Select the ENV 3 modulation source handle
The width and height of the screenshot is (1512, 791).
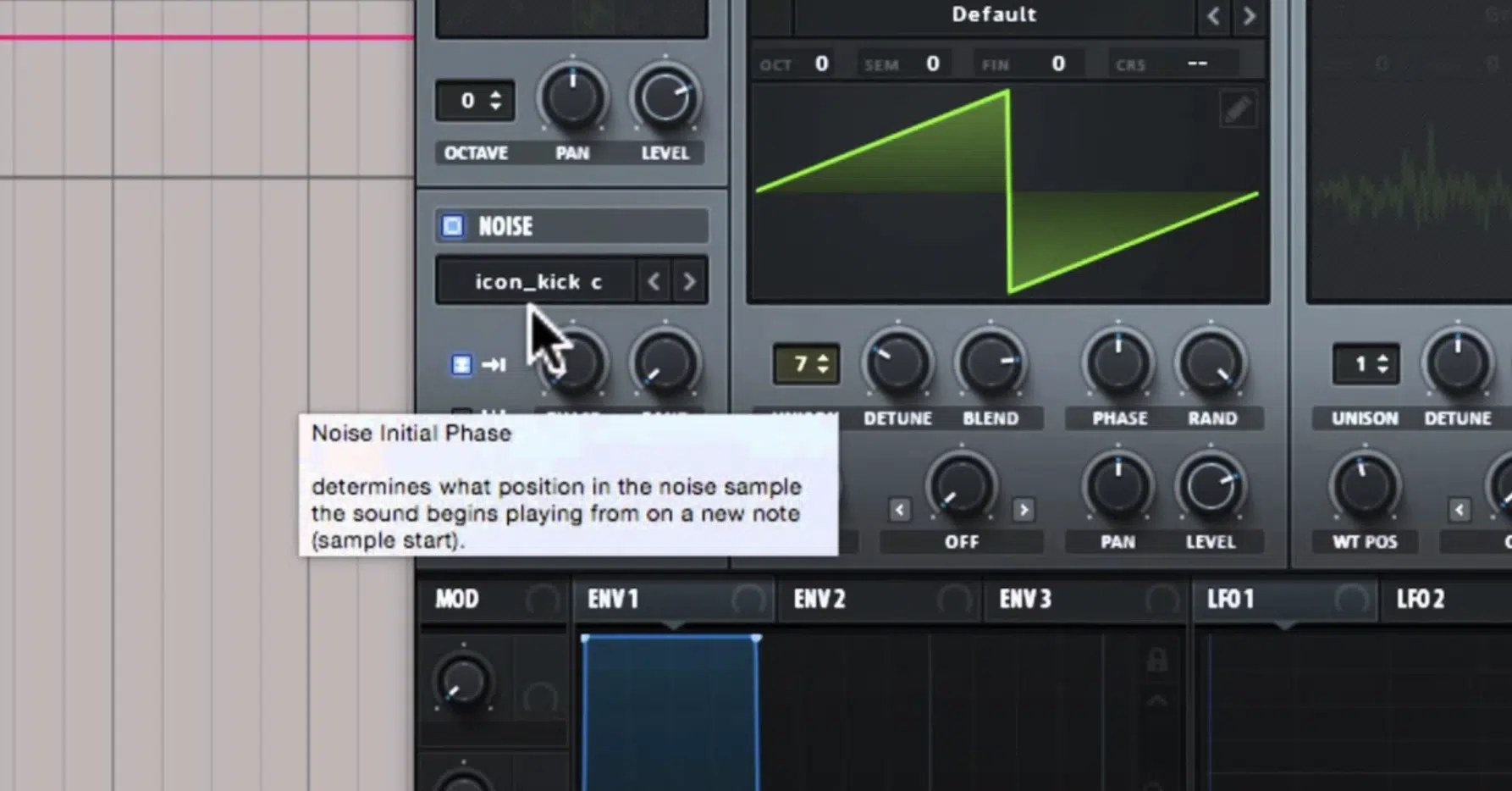point(1162,600)
